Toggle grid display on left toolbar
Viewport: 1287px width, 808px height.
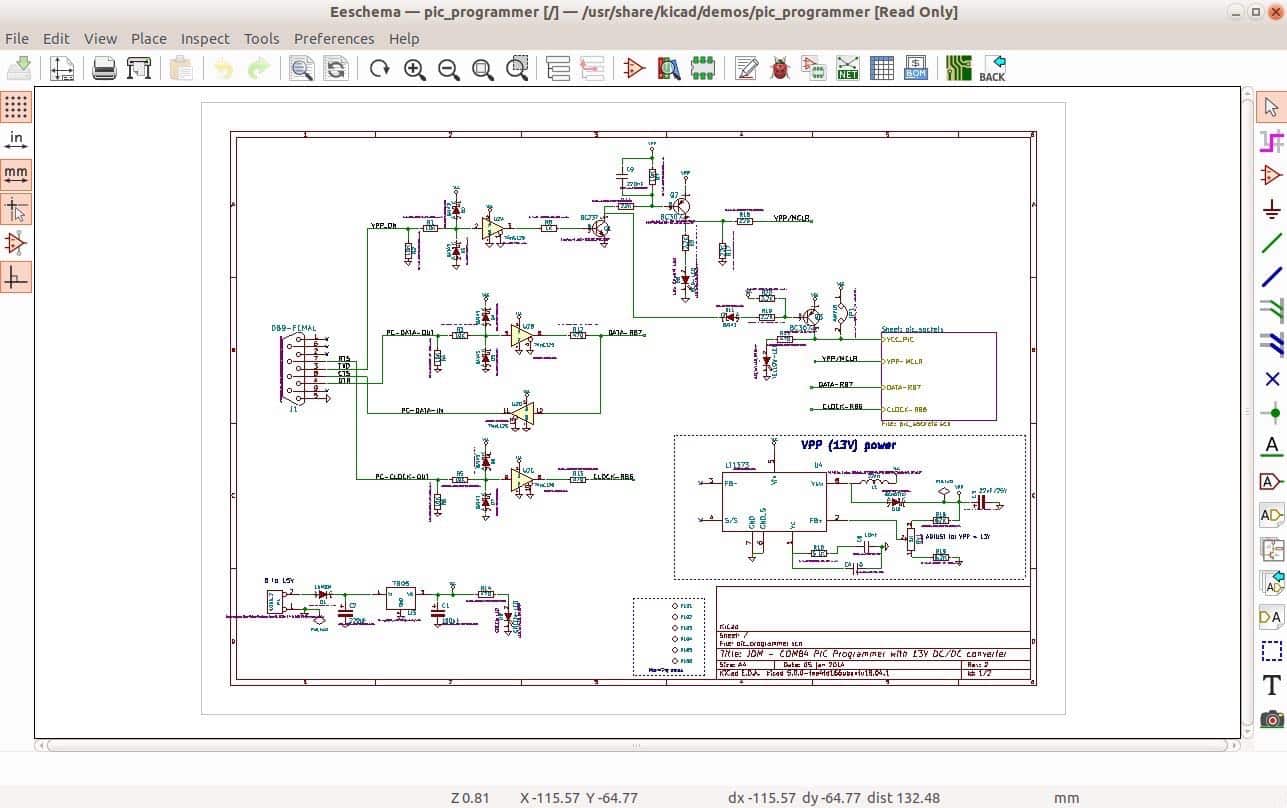coord(16,107)
